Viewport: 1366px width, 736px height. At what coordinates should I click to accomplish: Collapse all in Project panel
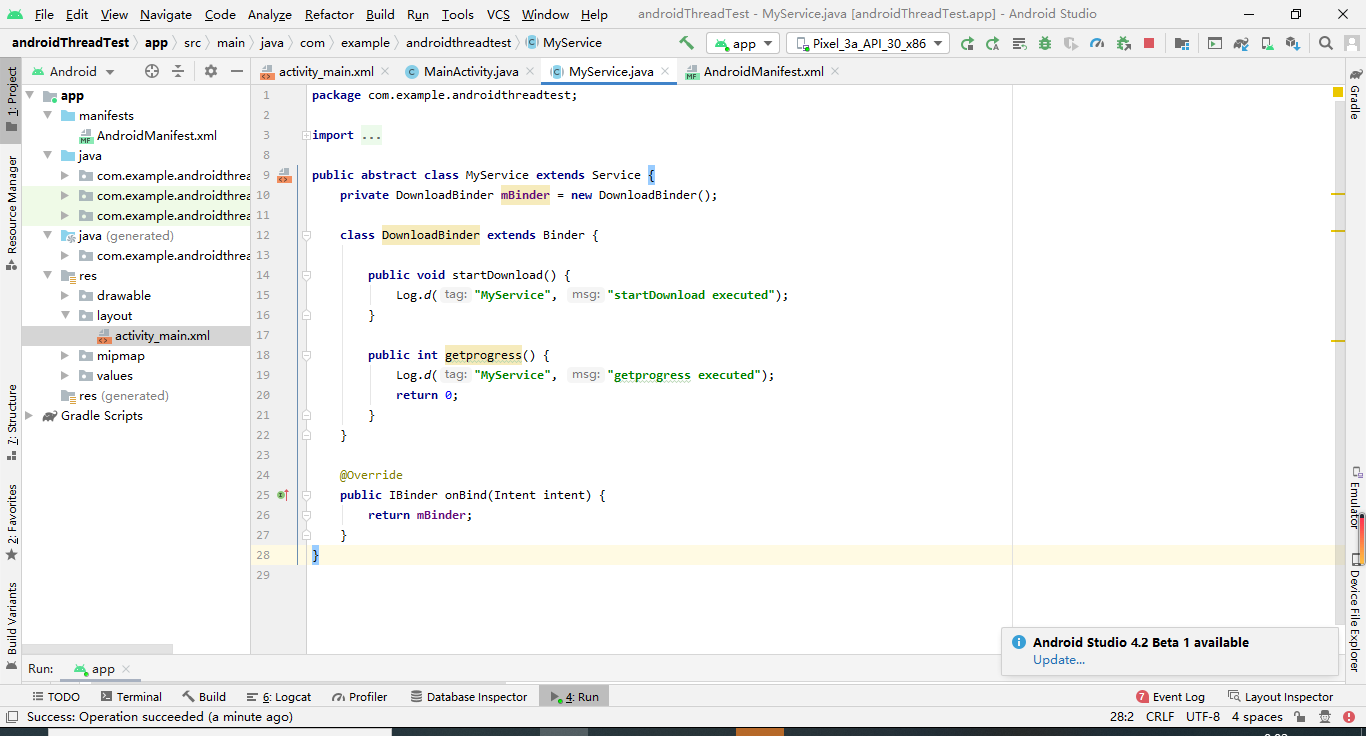point(178,71)
